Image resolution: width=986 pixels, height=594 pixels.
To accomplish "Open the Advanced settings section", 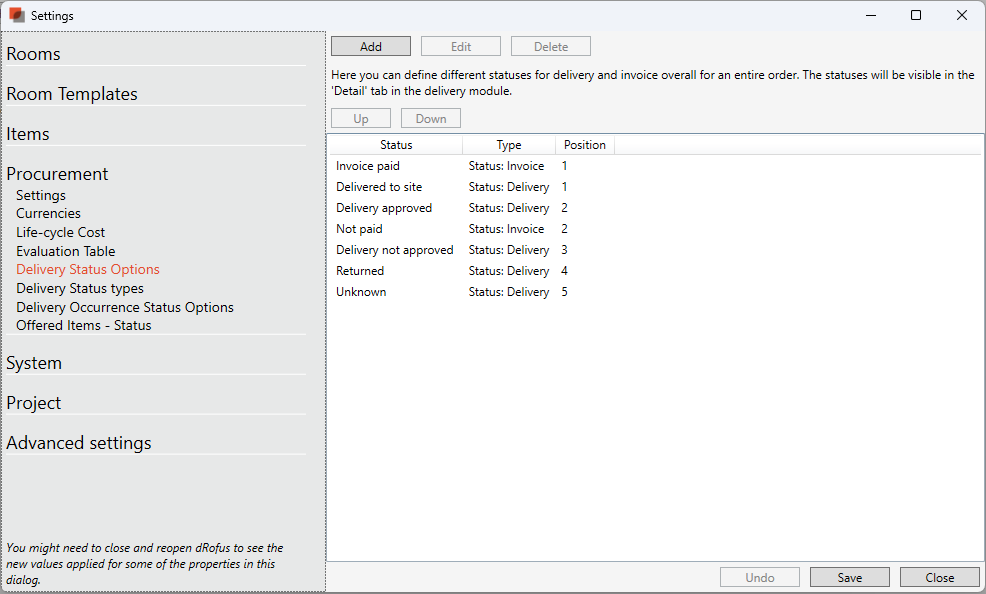I will [x=79, y=443].
